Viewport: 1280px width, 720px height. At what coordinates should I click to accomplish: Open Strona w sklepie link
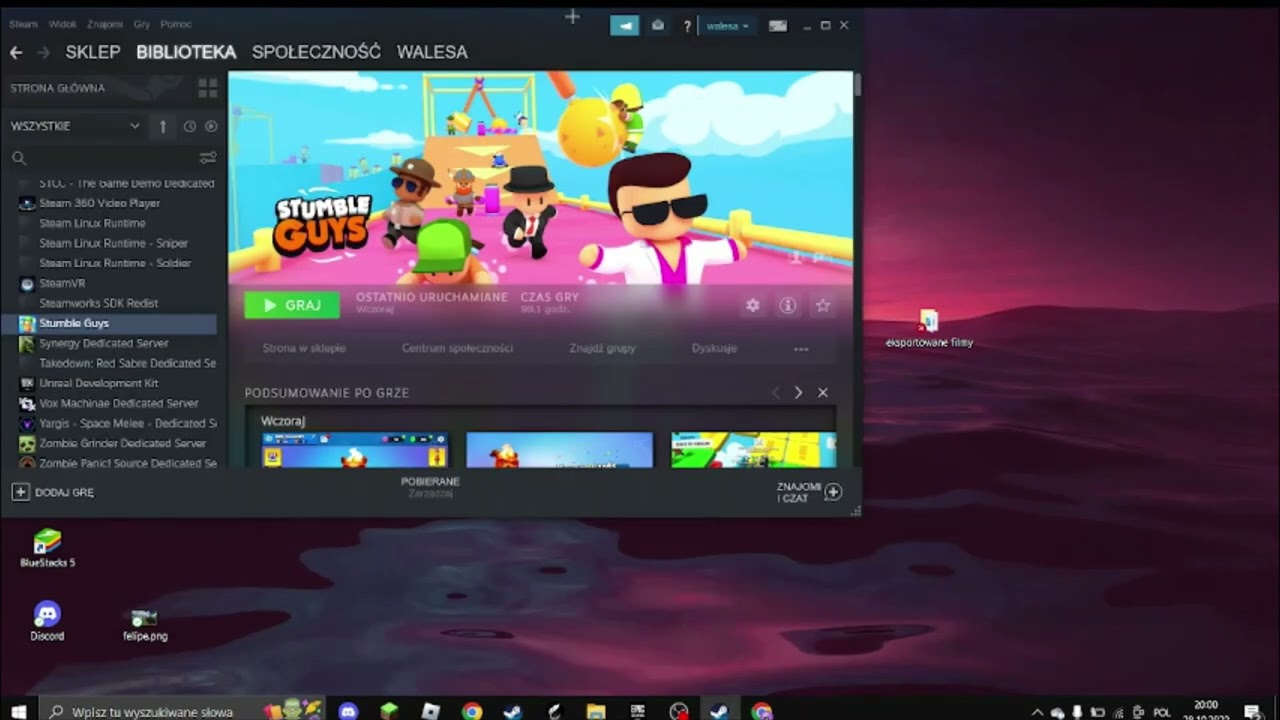pos(304,348)
